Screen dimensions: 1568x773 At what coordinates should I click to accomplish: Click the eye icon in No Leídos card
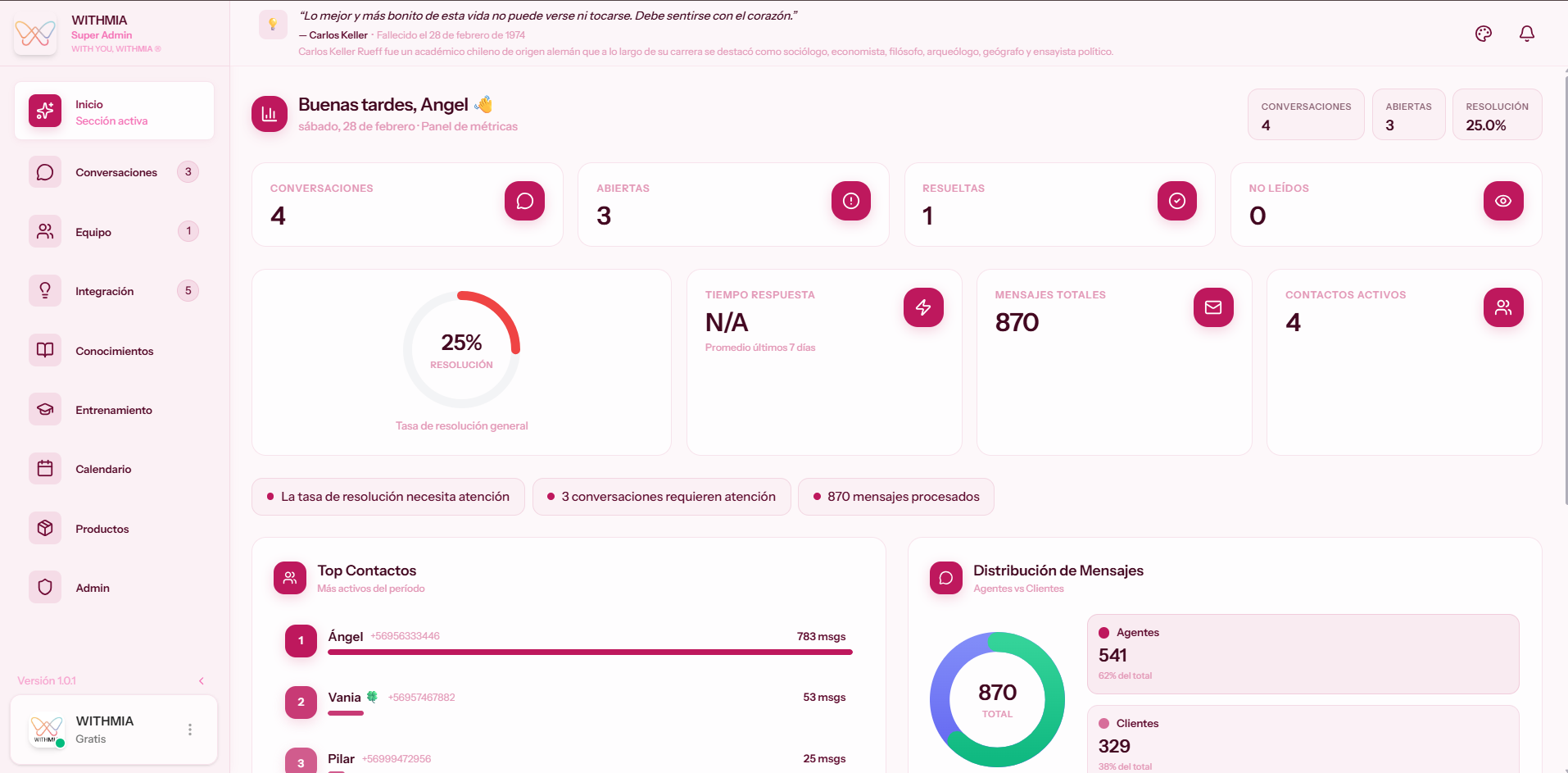pos(1502,201)
